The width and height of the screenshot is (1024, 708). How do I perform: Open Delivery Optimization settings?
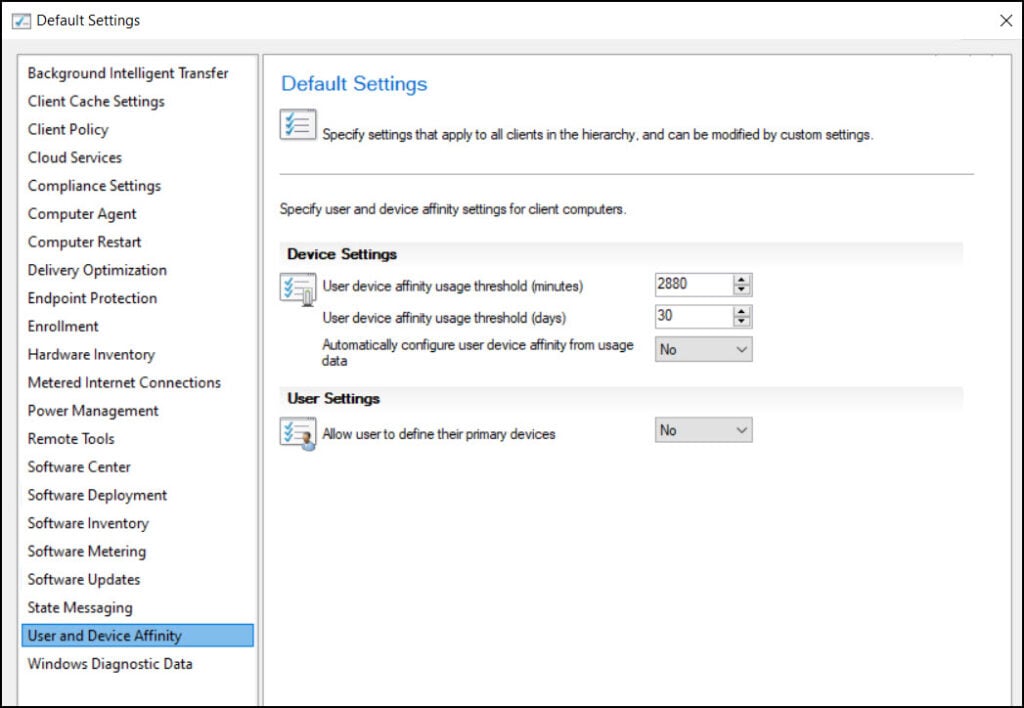coord(97,270)
